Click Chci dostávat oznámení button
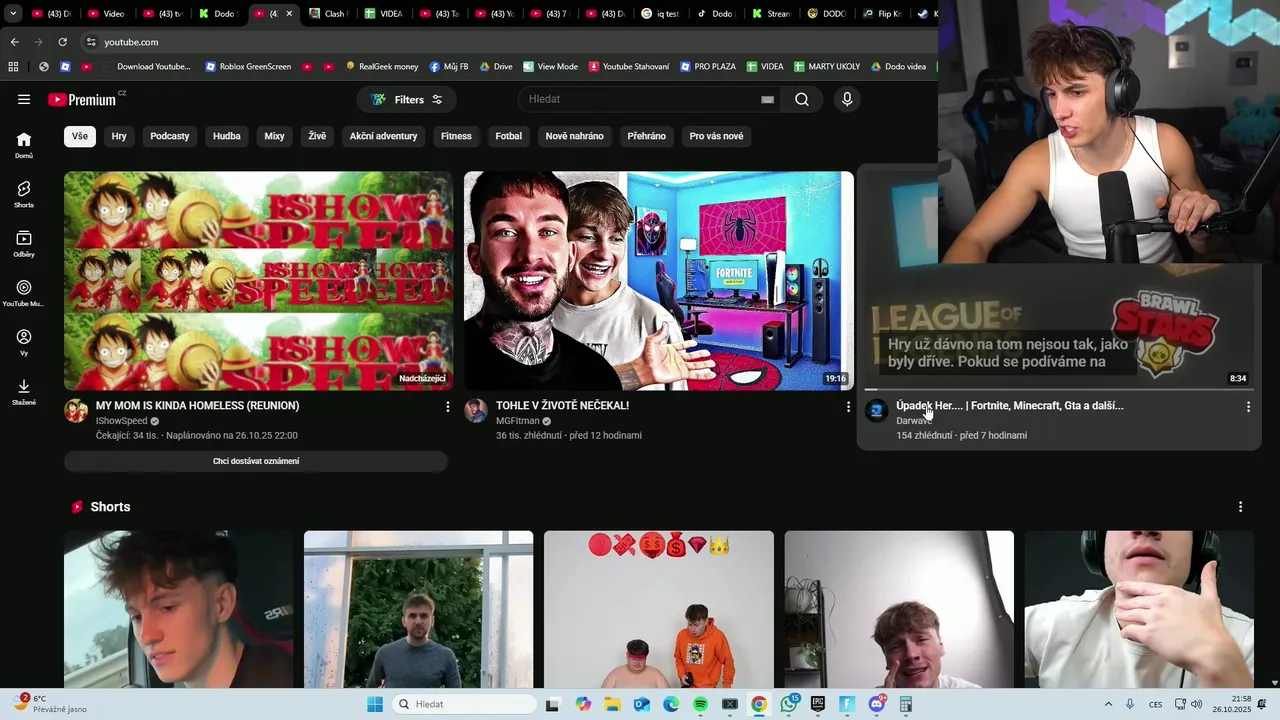 [x=256, y=461]
